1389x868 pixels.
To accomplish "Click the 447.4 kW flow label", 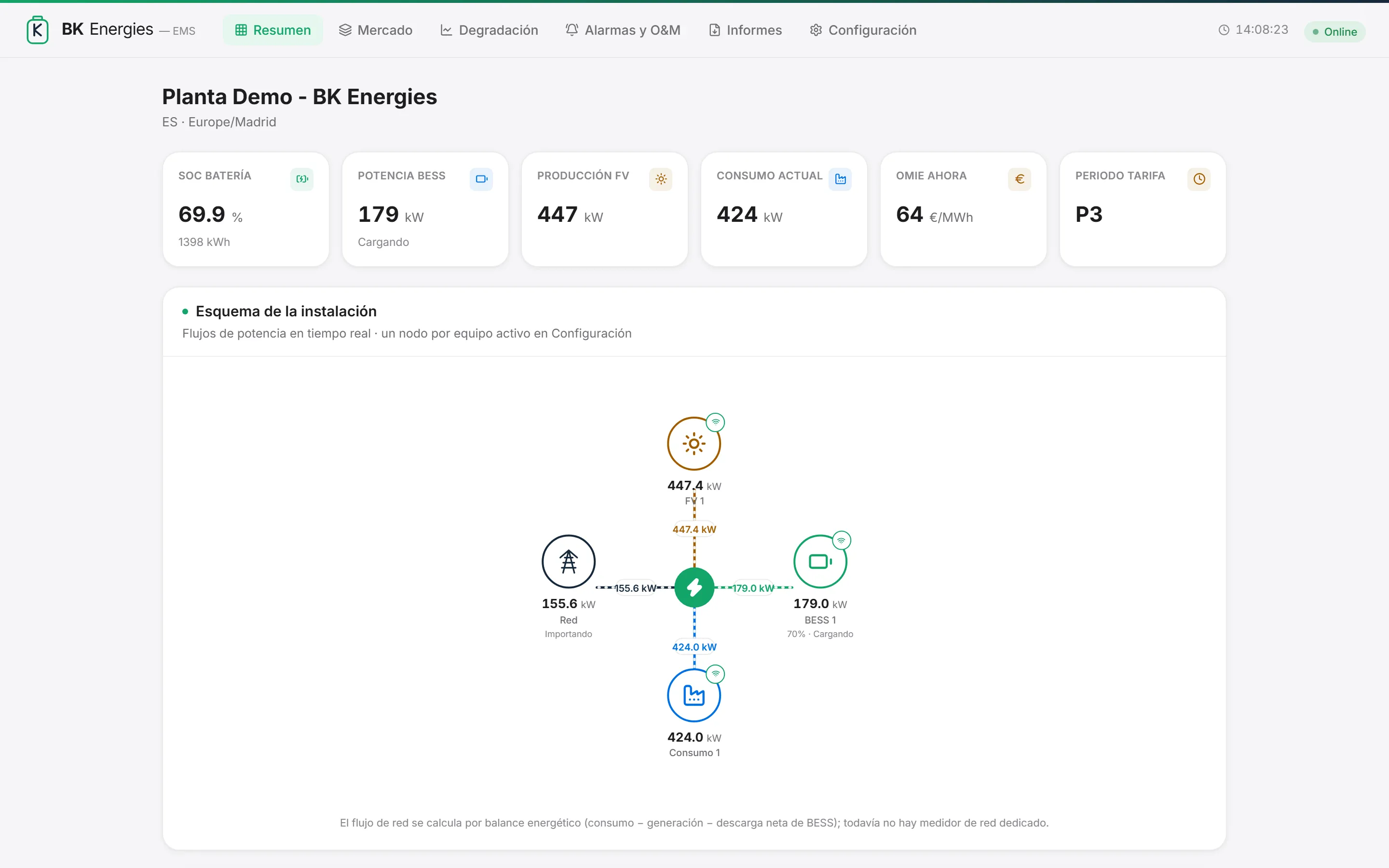I will point(694,529).
